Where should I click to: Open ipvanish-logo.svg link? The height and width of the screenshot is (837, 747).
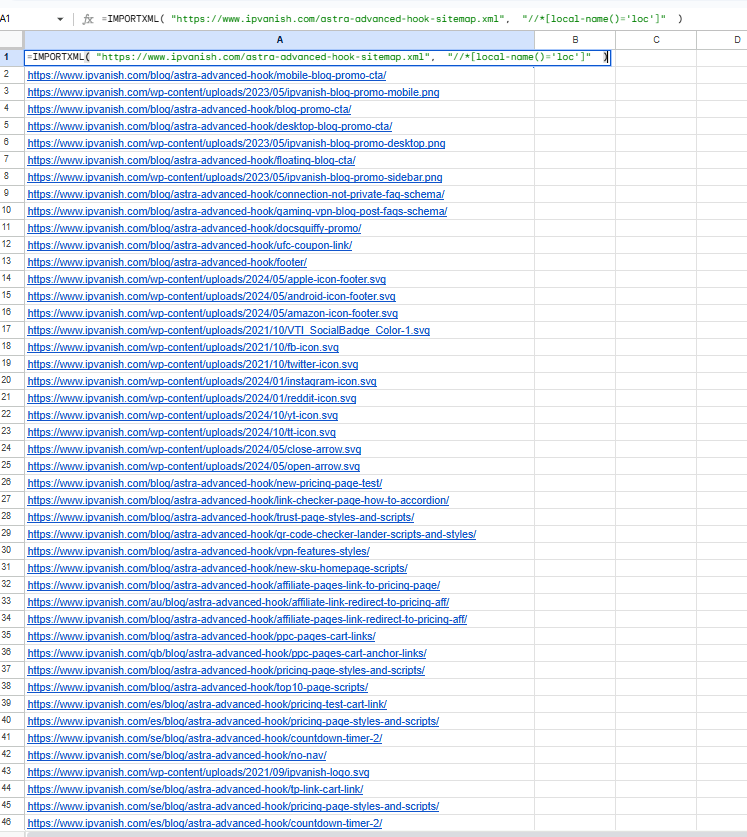[199, 772]
